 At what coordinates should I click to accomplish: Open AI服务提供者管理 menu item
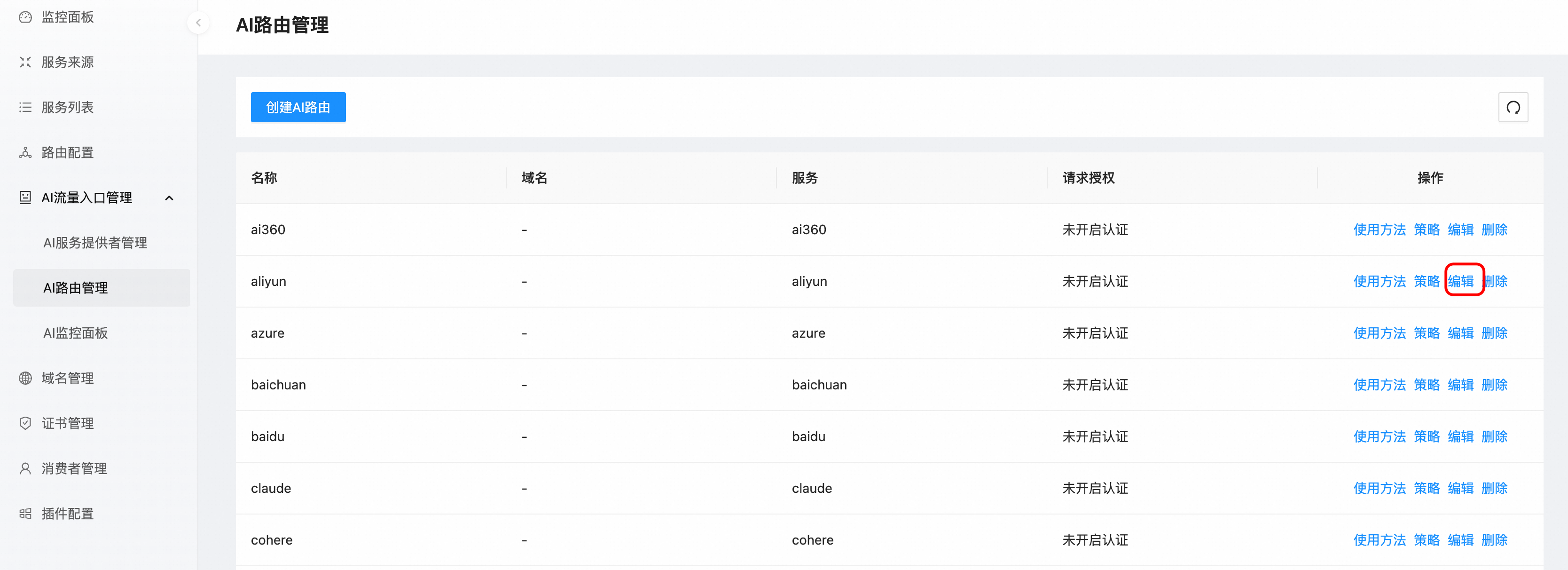click(95, 243)
